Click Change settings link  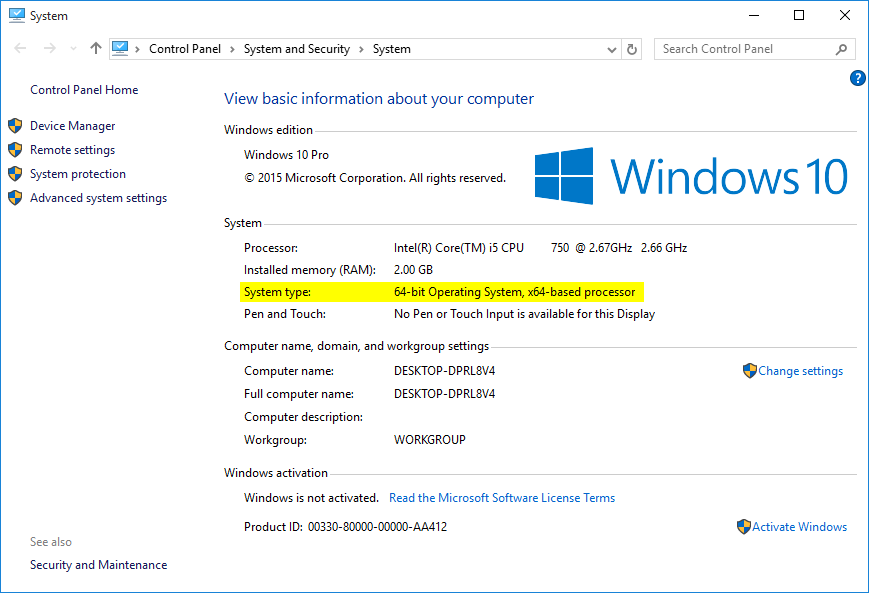pos(800,371)
